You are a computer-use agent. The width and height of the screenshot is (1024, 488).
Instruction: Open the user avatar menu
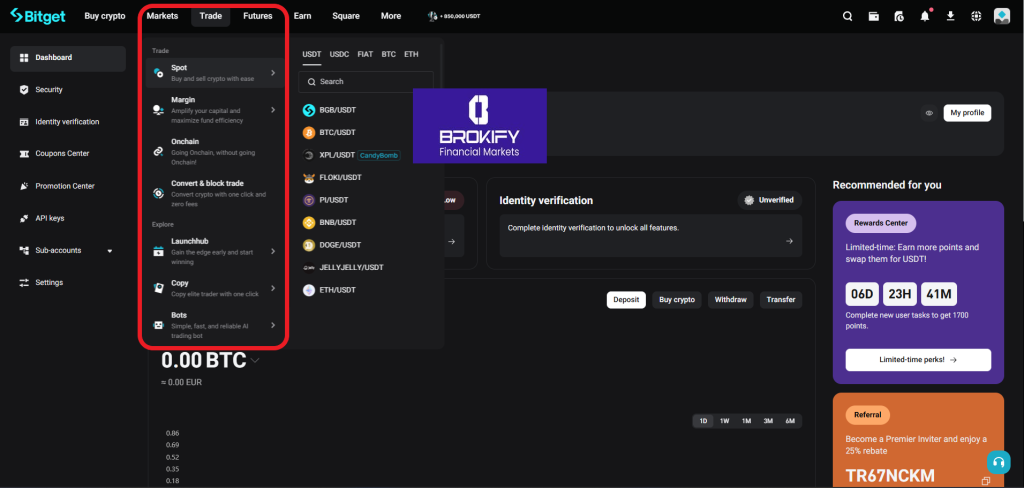pos(1002,16)
